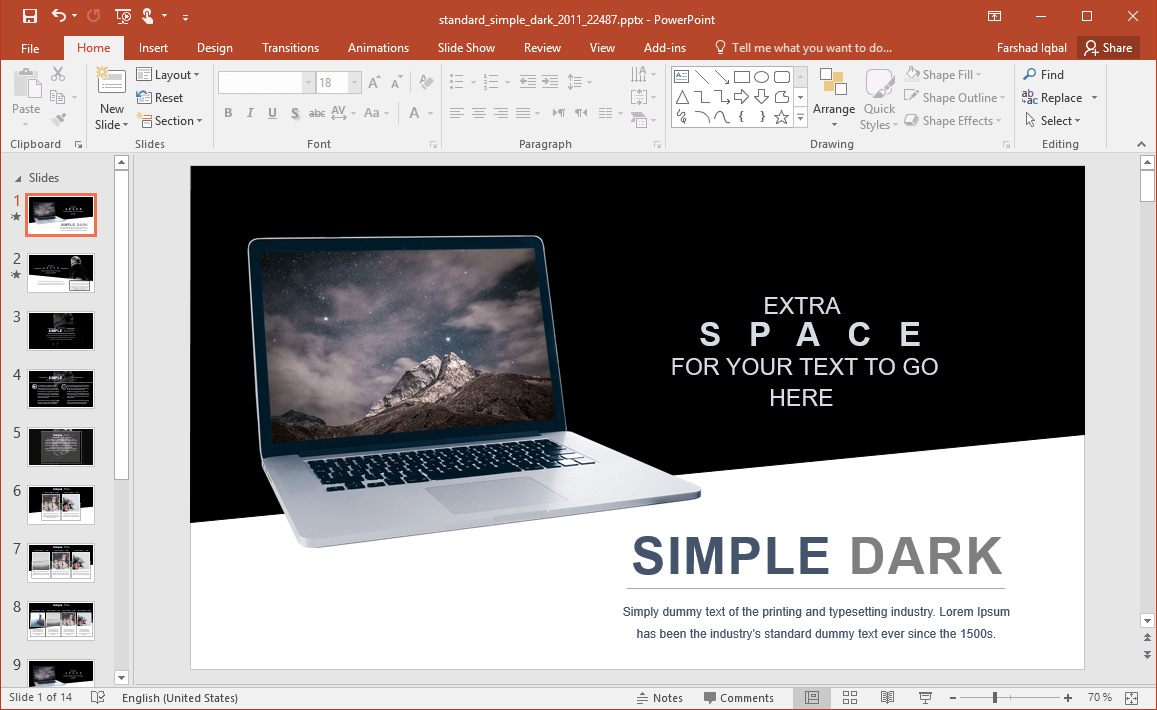The image size is (1157, 710).
Task: Collapse the ribbon with the arrow
Action: pyautogui.click(x=1142, y=145)
